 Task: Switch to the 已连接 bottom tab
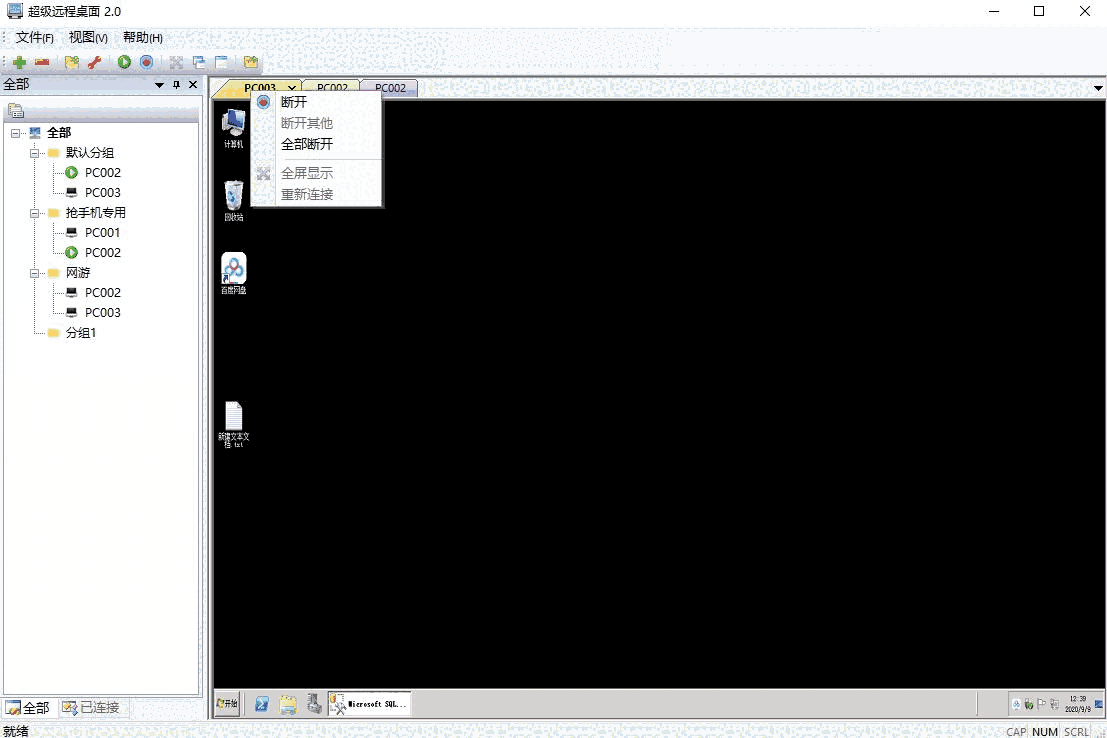point(90,708)
